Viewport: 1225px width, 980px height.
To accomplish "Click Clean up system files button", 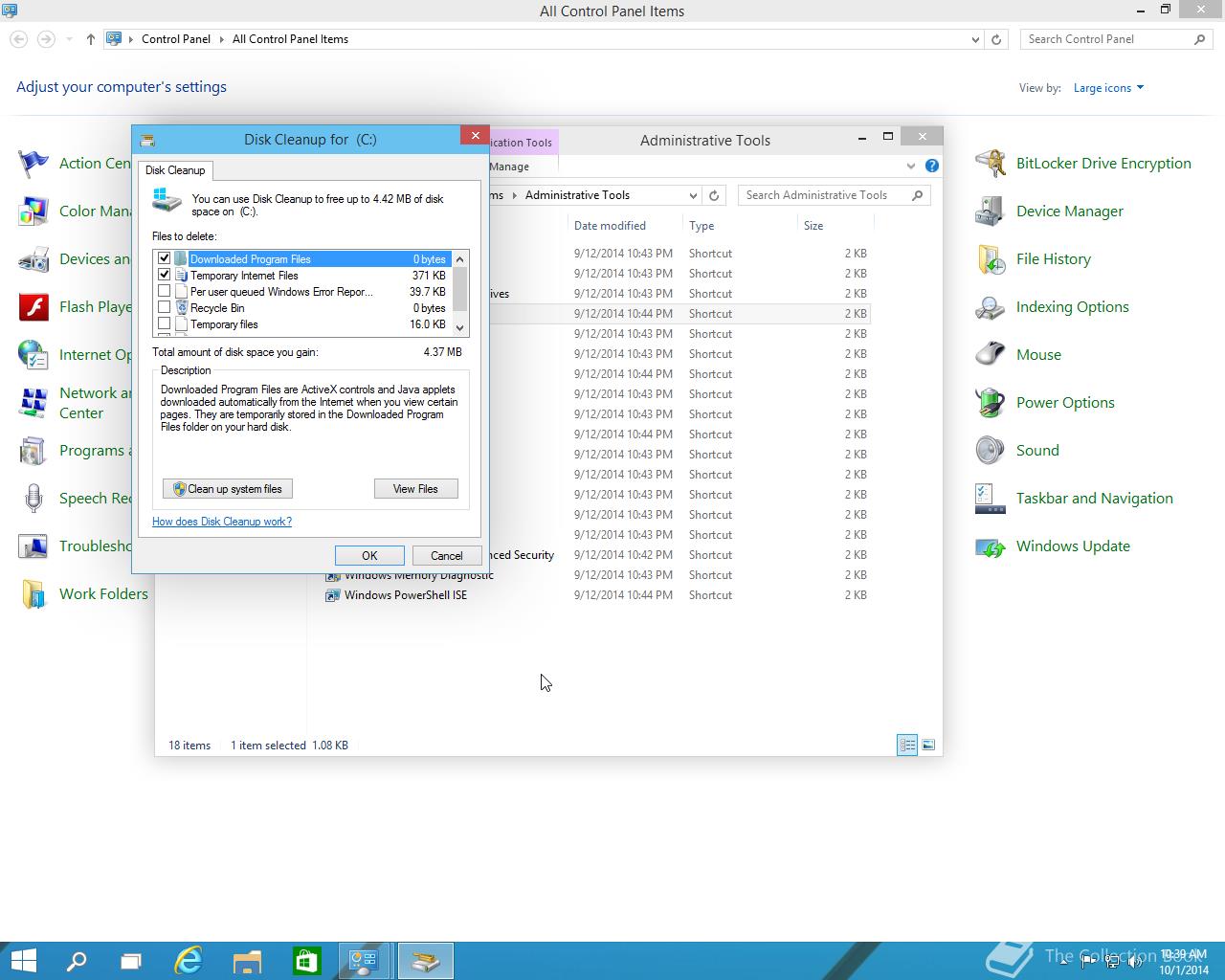I will (x=228, y=489).
